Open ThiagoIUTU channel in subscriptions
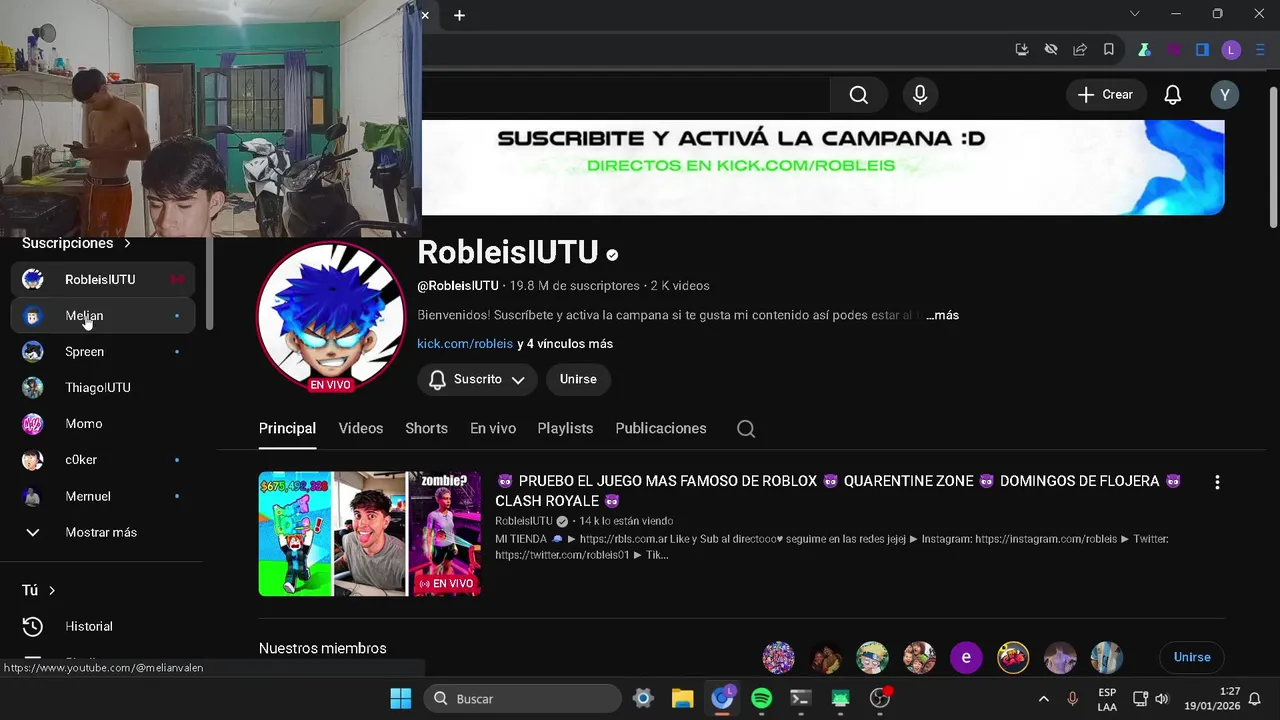 [x=102, y=388]
